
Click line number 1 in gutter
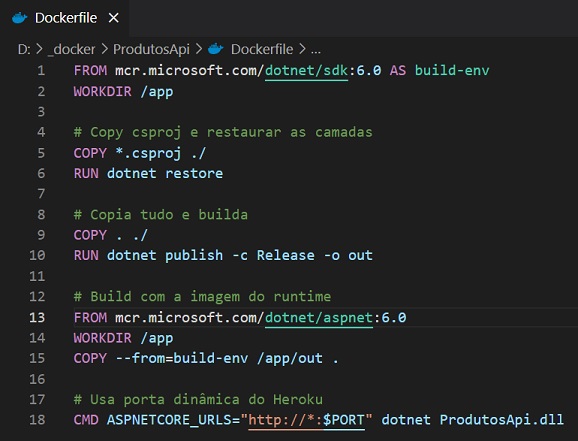pyautogui.click(x=41, y=70)
